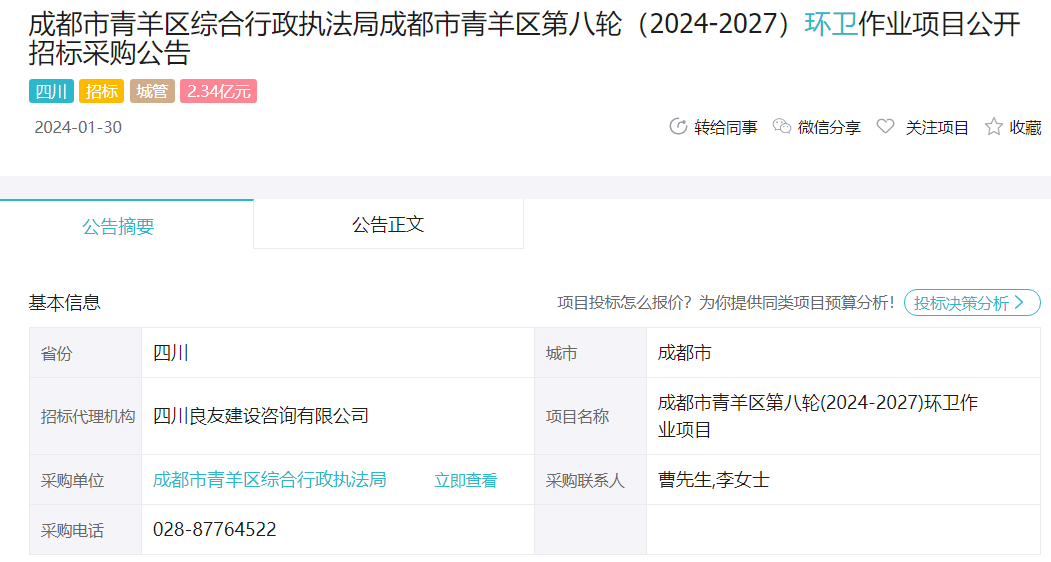Click the phone number 028-87764522
Screen dimensions: 1051x562
(214, 529)
